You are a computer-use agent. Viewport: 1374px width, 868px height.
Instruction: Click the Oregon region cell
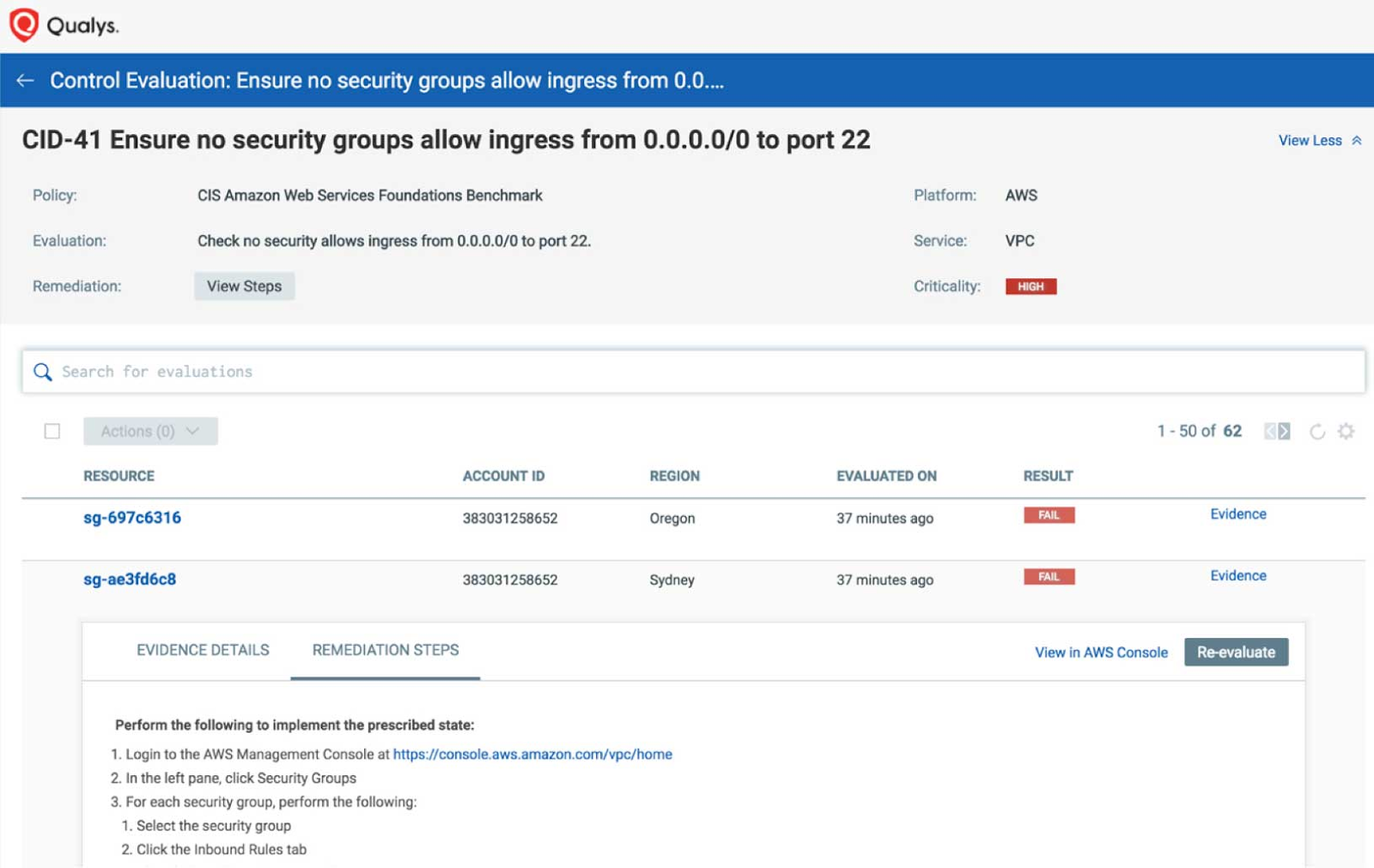tap(672, 519)
